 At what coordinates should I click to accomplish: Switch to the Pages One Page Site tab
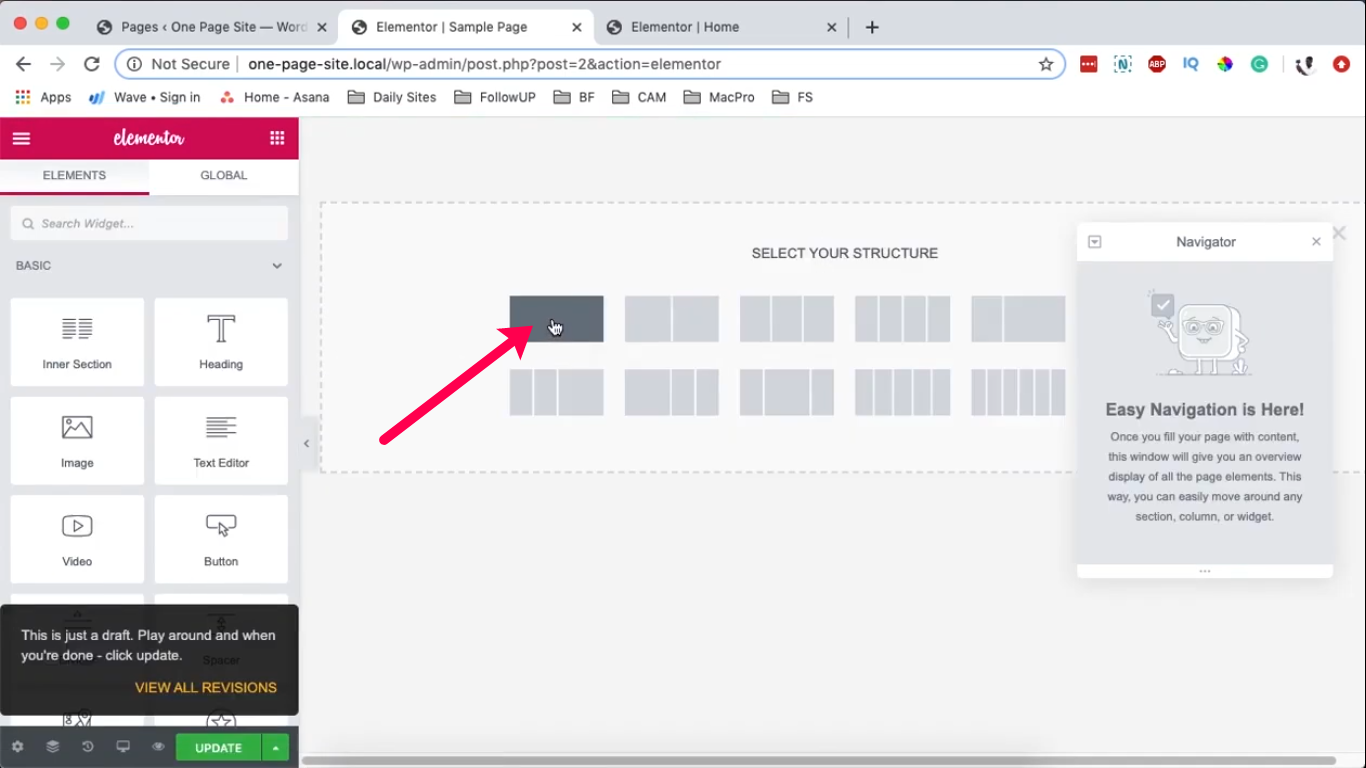213,27
